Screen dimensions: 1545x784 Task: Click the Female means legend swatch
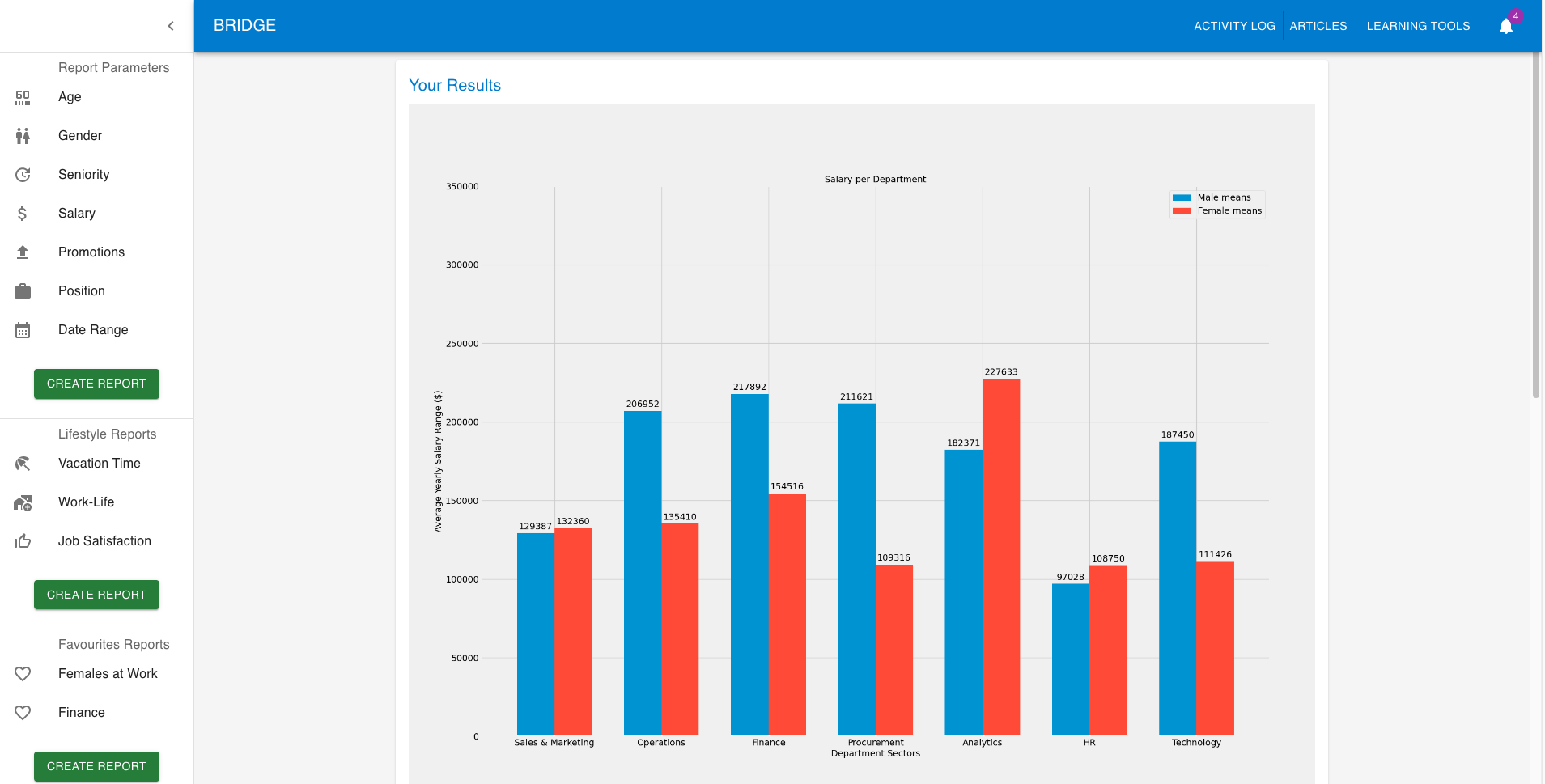click(1182, 210)
